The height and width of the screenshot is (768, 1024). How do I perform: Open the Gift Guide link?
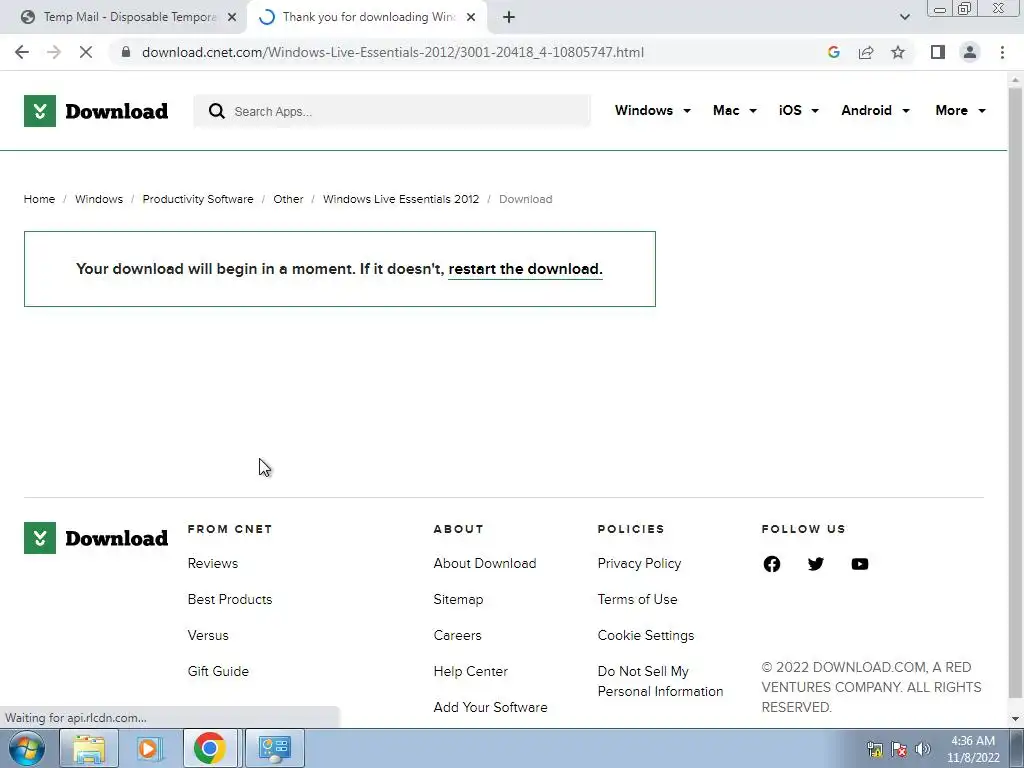(218, 671)
